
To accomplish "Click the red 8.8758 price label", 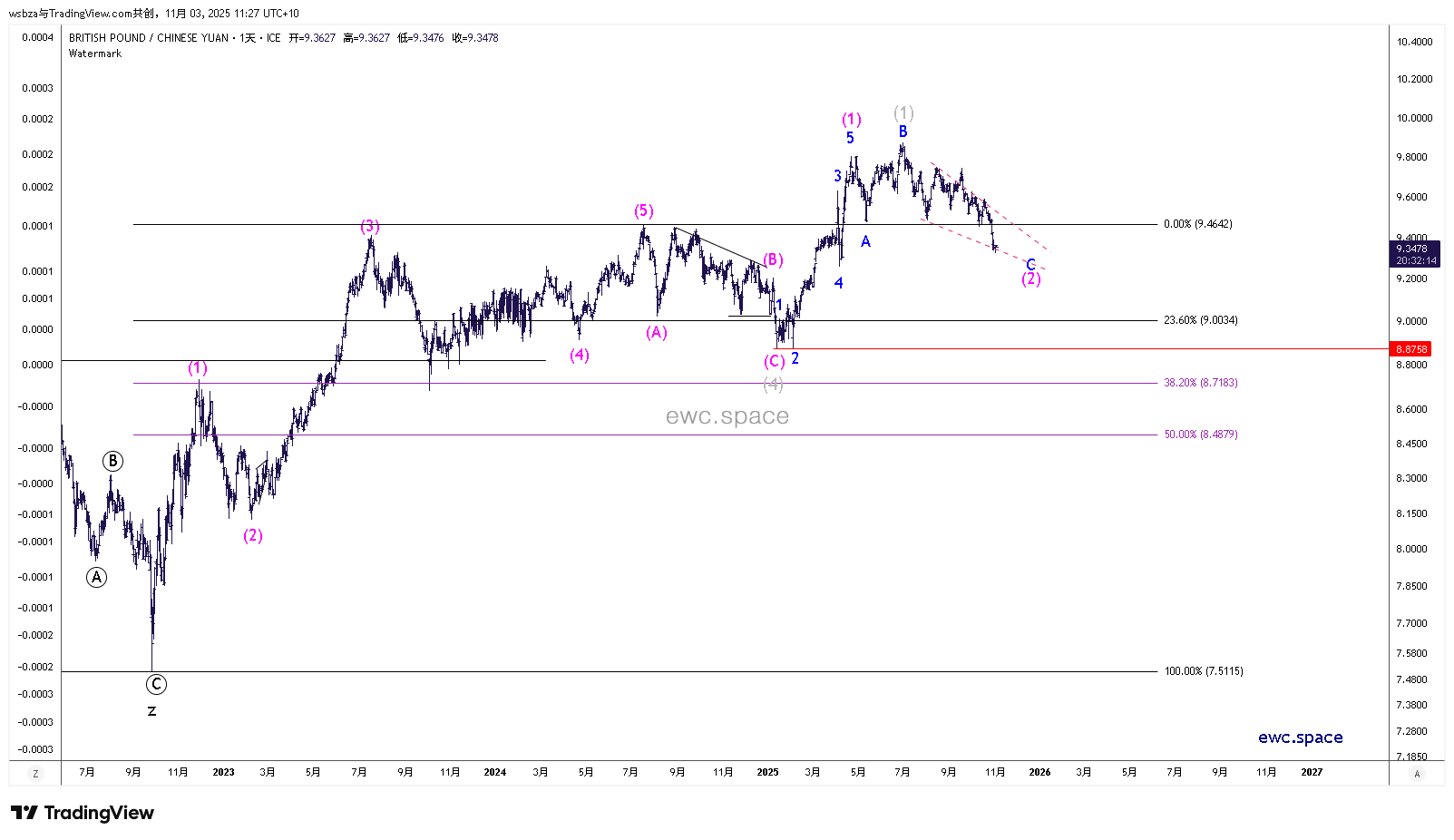I will coord(1410,349).
